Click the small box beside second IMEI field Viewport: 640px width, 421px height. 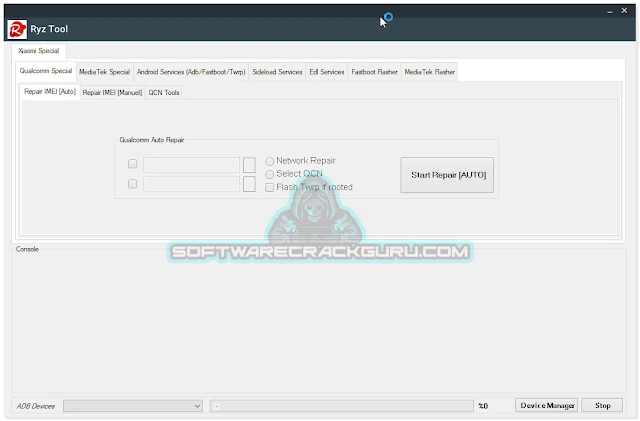click(x=249, y=184)
